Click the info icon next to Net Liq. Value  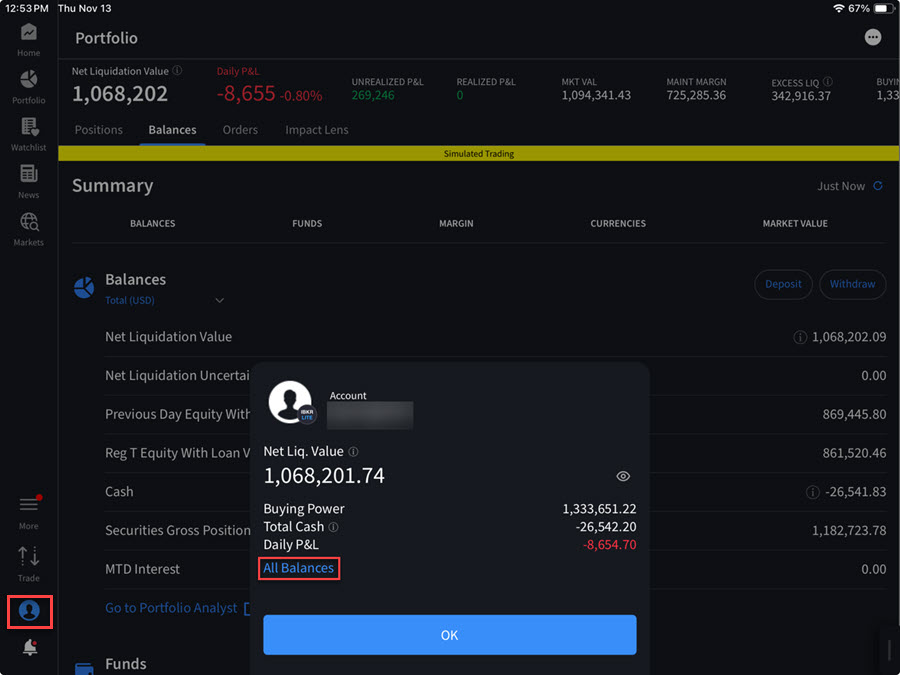point(354,452)
